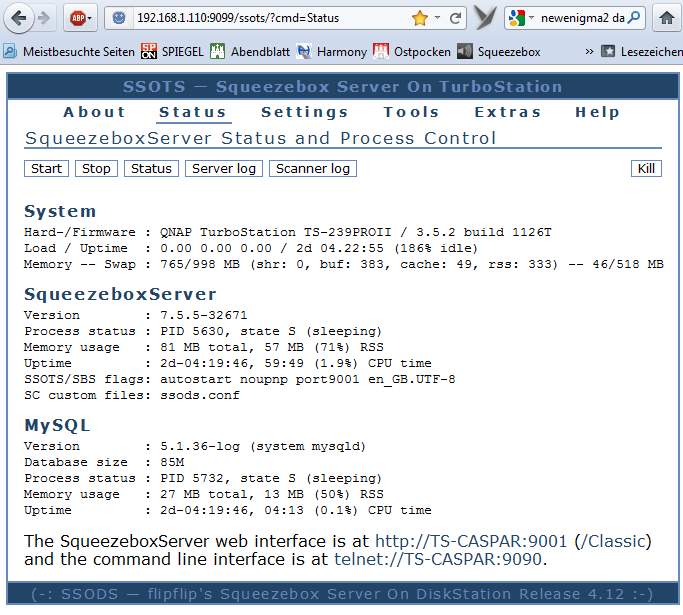Show more bookmarks via the chevron
The image size is (683, 615).
point(590,50)
